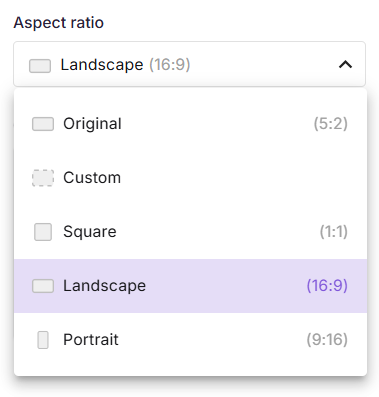
Task: Select the highlighted Landscape option in list
Action: click(190, 286)
